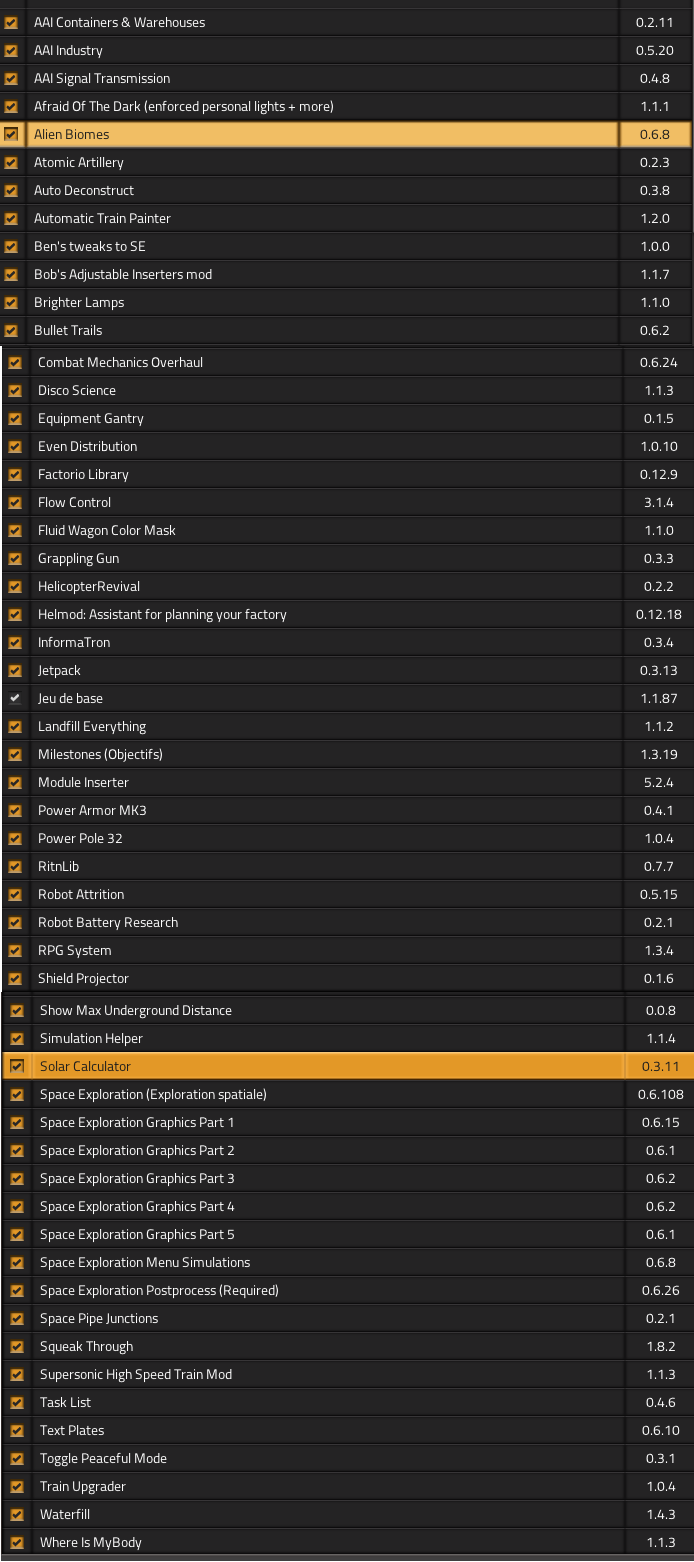Select the Grappling Gun mod
This screenshot has height=1562, width=694.
(325, 558)
